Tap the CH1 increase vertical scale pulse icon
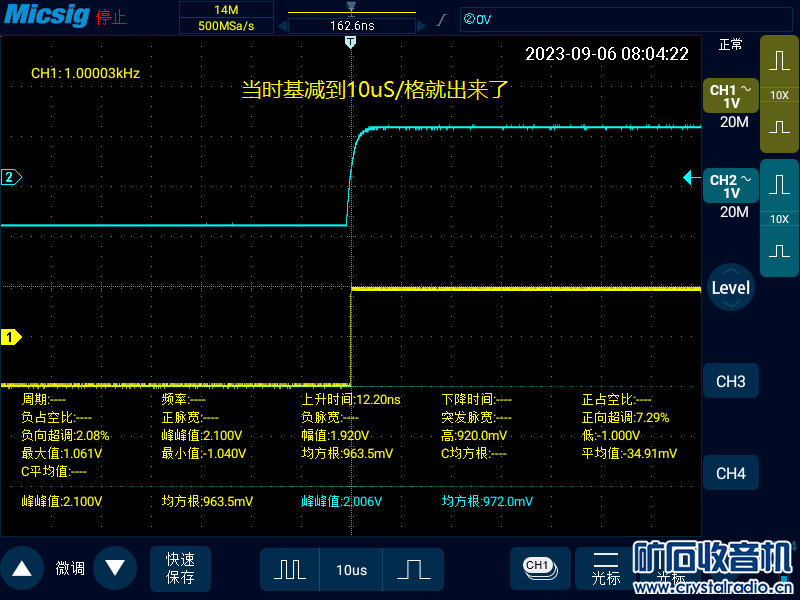800x600 pixels. pyautogui.click(x=779, y=60)
